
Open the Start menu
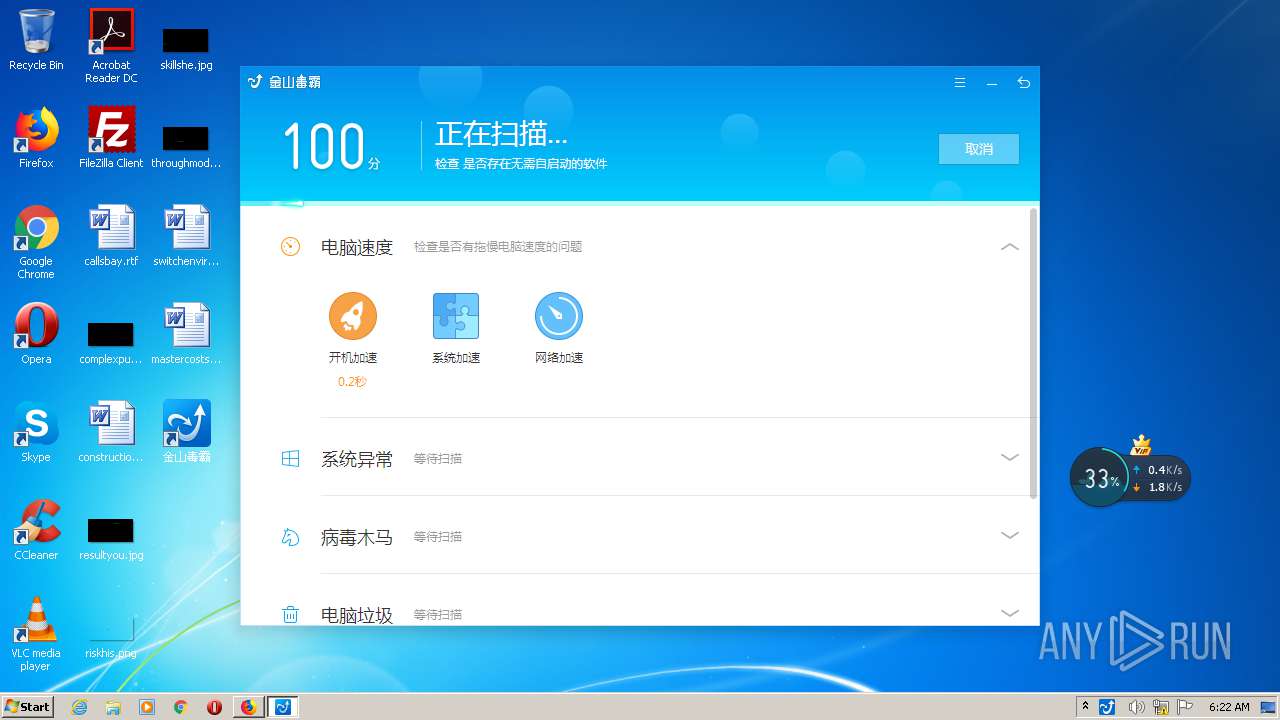(28, 706)
